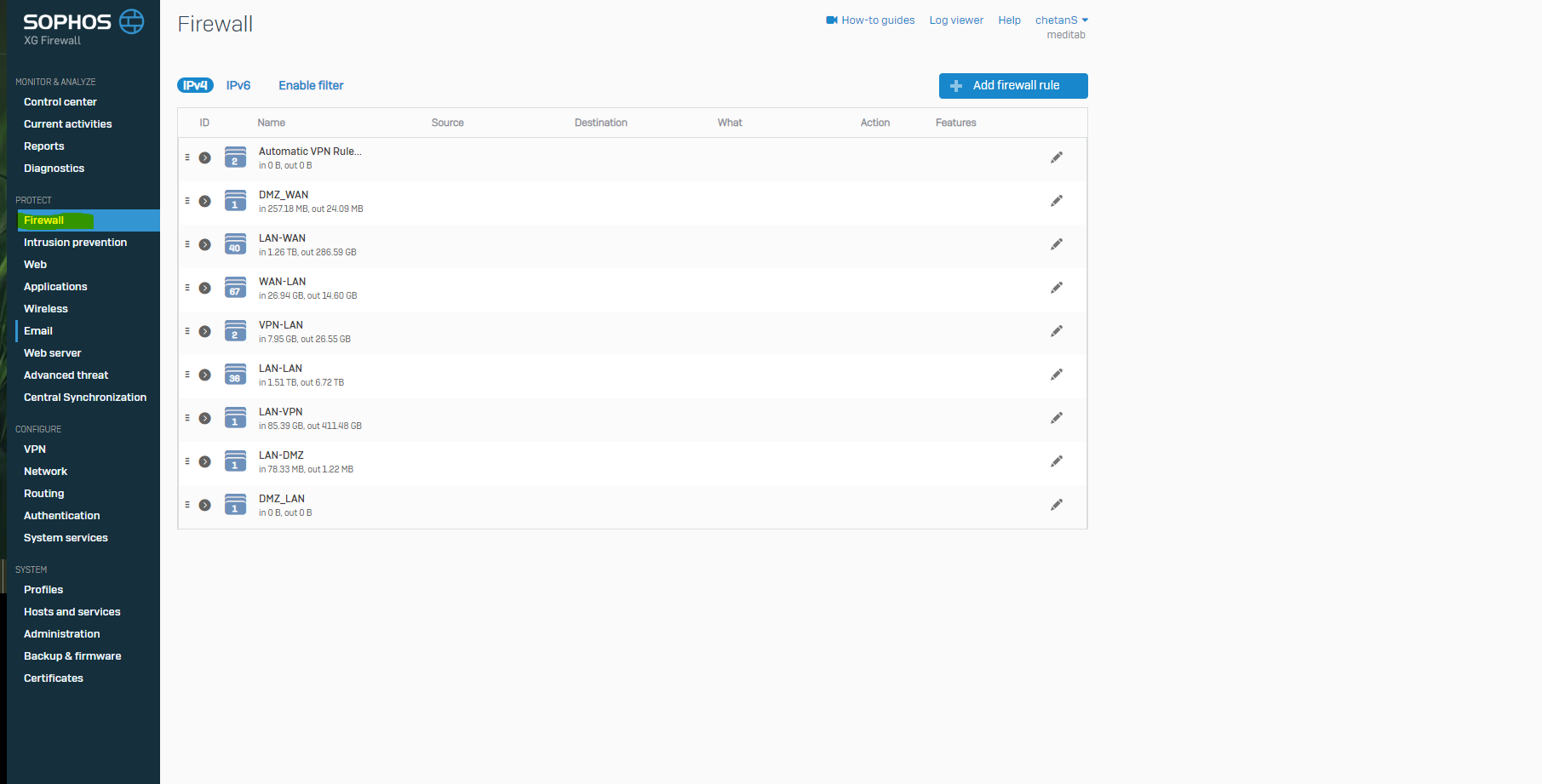
Task: Expand the VPN-LAN rule group
Action: [x=205, y=331]
